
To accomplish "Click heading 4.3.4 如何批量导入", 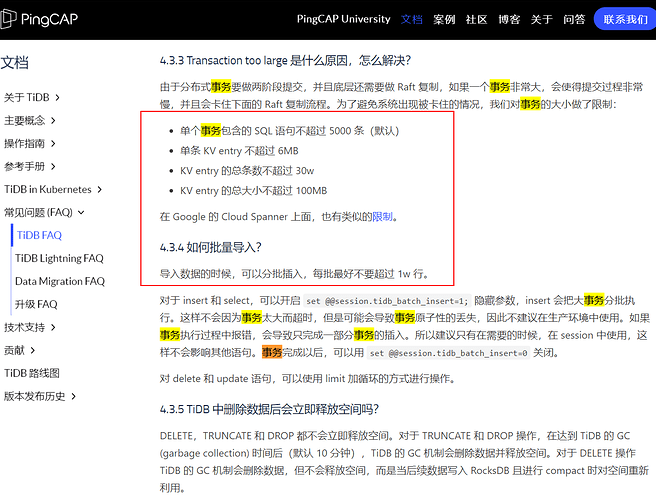I will [x=210, y=247].
